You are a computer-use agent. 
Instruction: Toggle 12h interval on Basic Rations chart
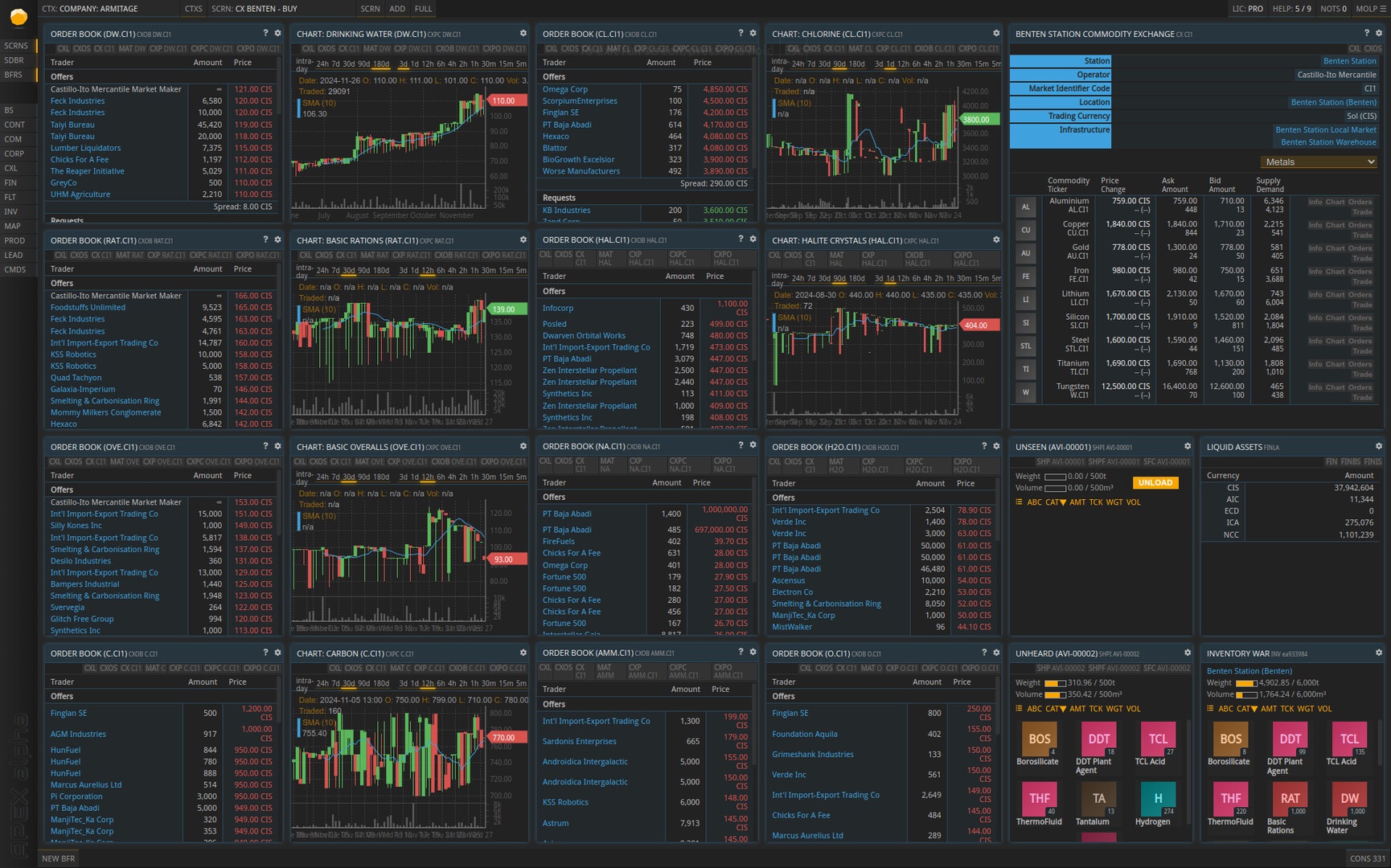pos(428,271)
